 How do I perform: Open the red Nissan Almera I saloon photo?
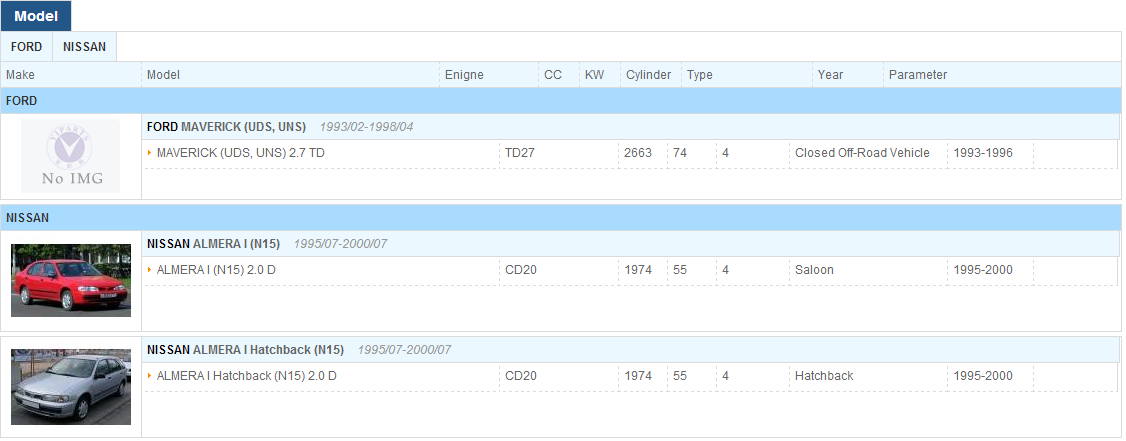(71, 280)
